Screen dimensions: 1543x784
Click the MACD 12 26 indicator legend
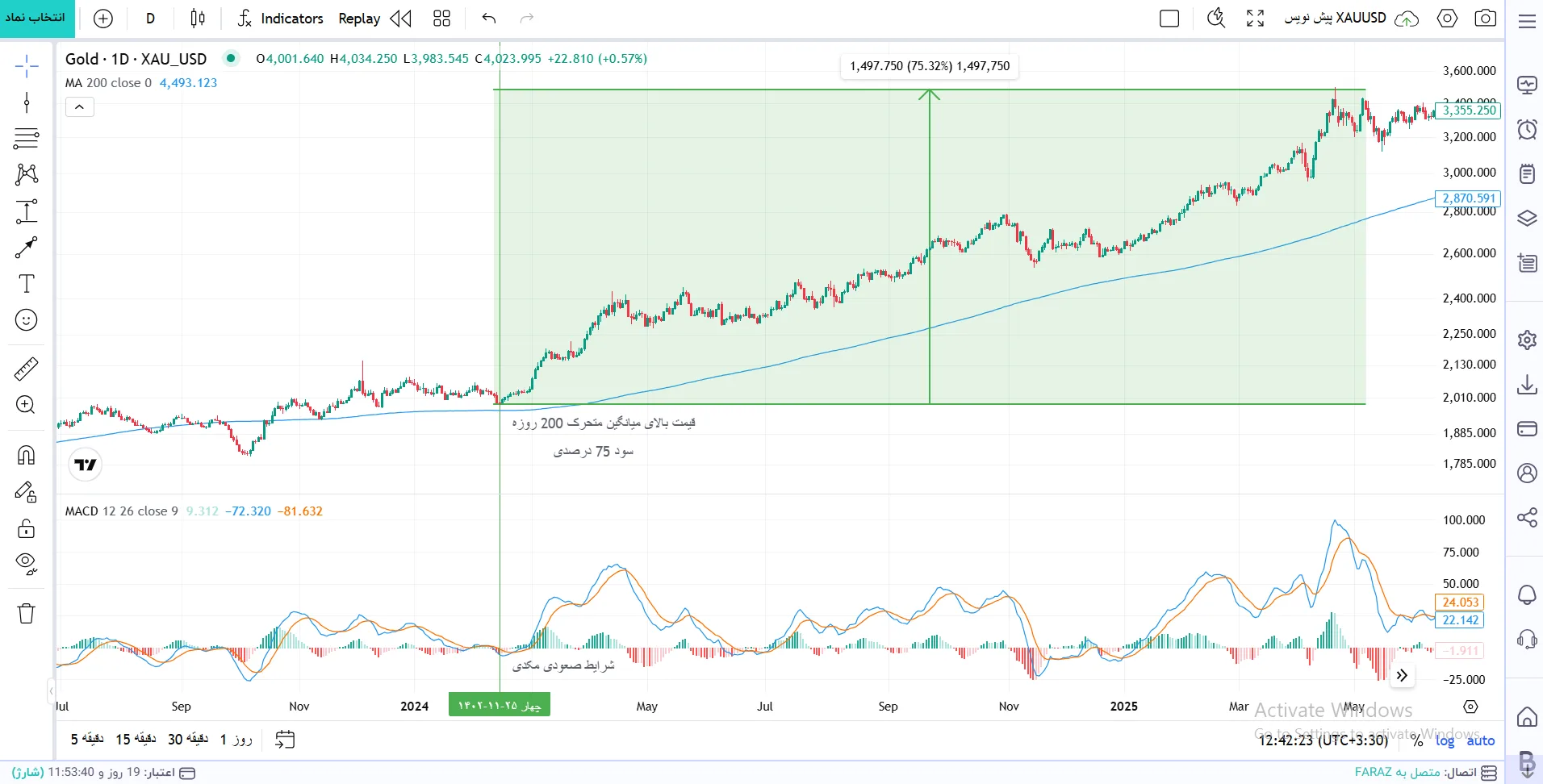point(122,511)
